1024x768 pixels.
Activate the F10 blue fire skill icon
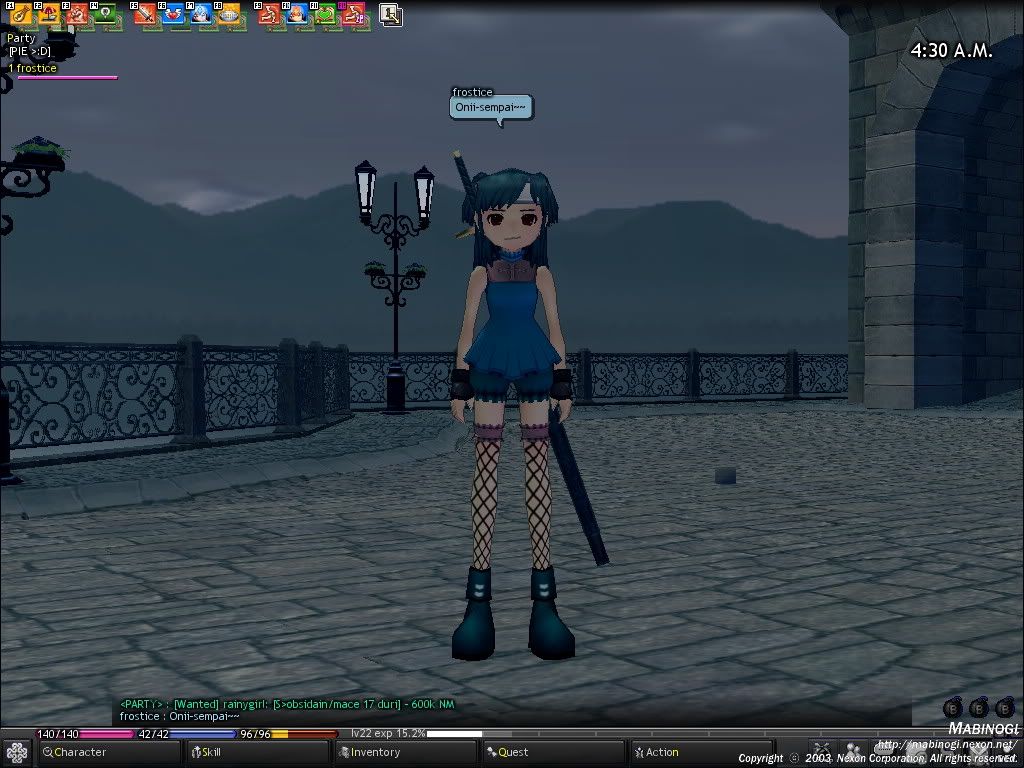pyautogui.click(x=296, y=14)
